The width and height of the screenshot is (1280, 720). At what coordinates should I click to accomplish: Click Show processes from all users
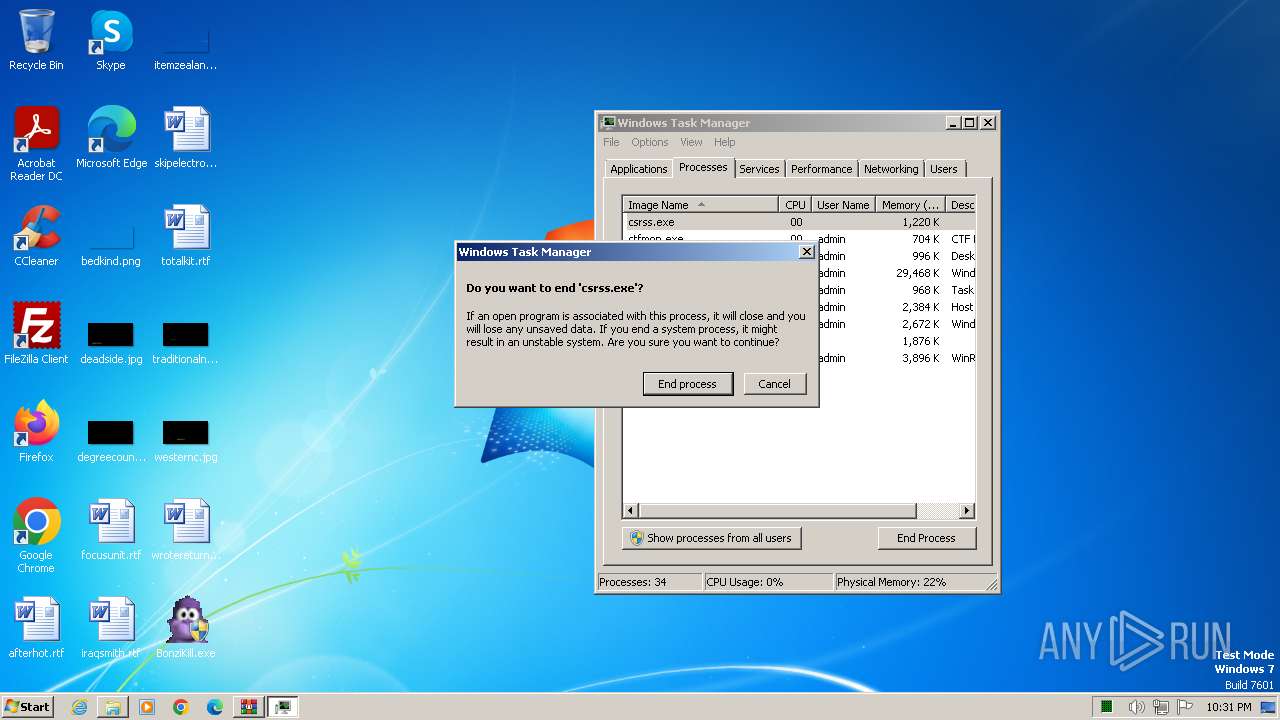coord(711,538)
